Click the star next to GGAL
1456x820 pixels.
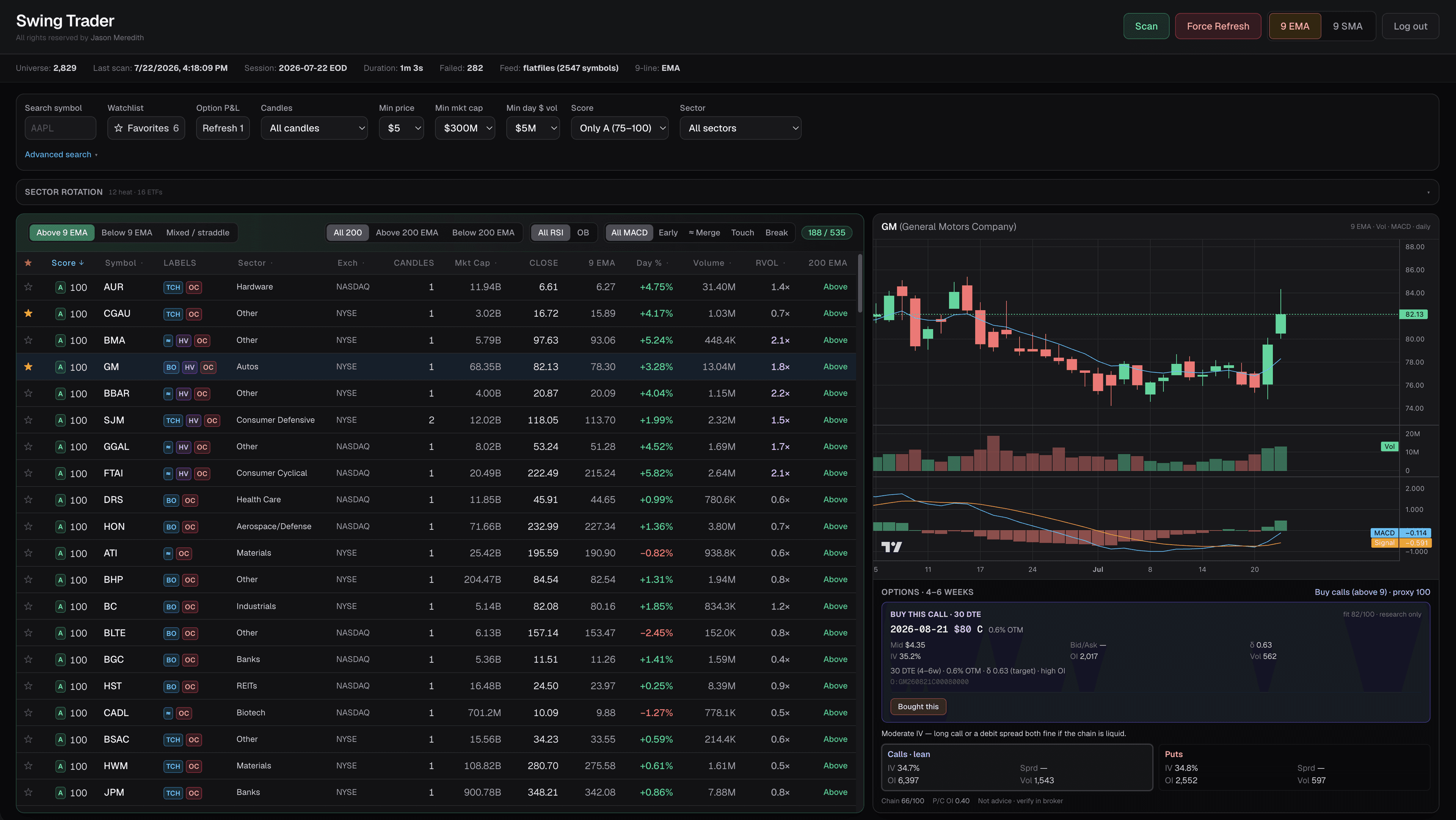(28, 446)
